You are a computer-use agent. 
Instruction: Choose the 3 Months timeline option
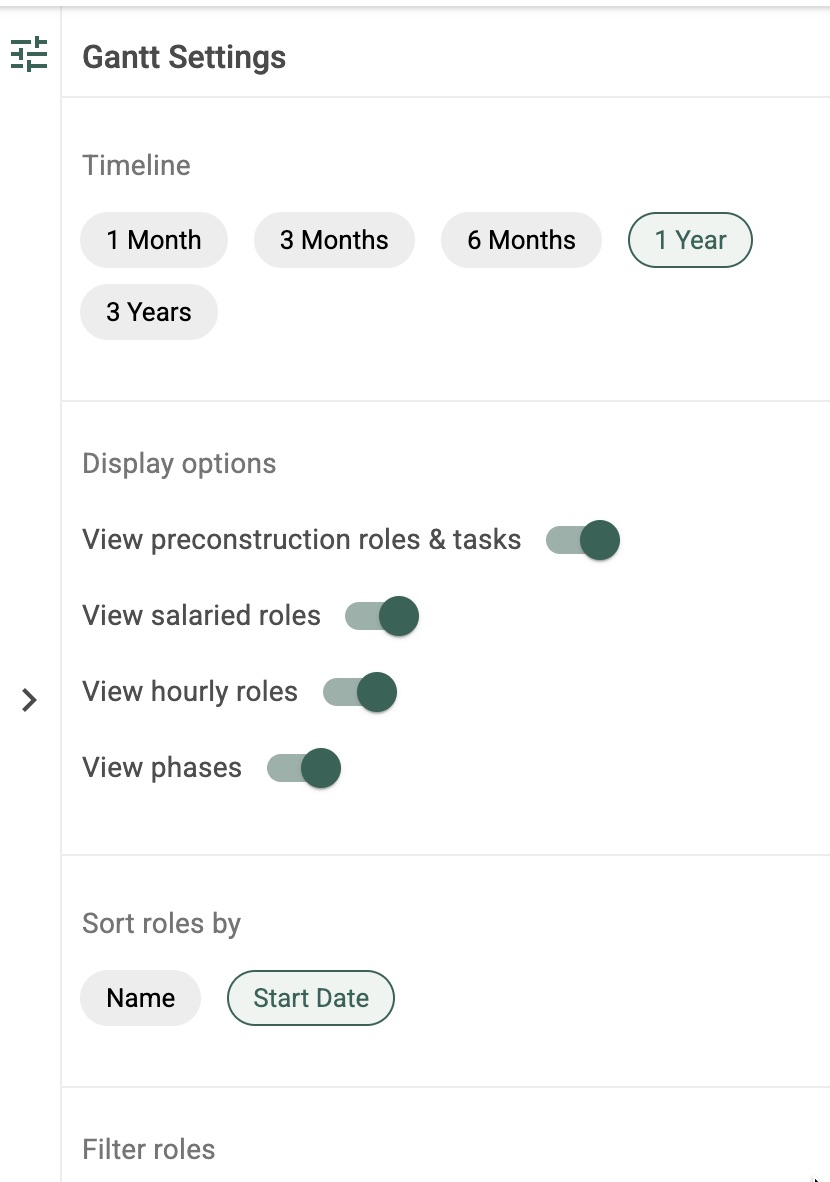(334, 240)
